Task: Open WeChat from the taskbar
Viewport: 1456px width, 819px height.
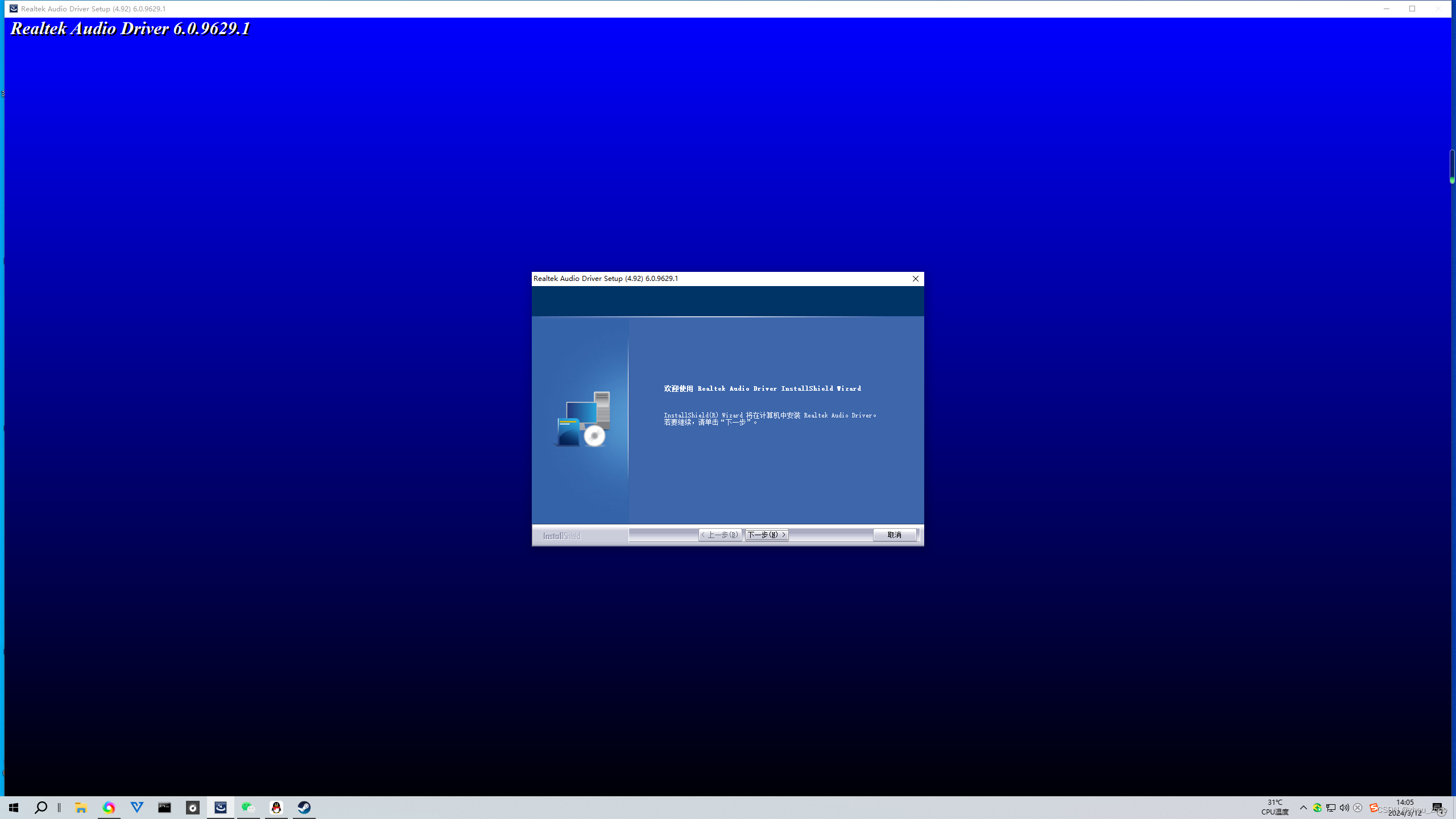Action: coord(248,808)
